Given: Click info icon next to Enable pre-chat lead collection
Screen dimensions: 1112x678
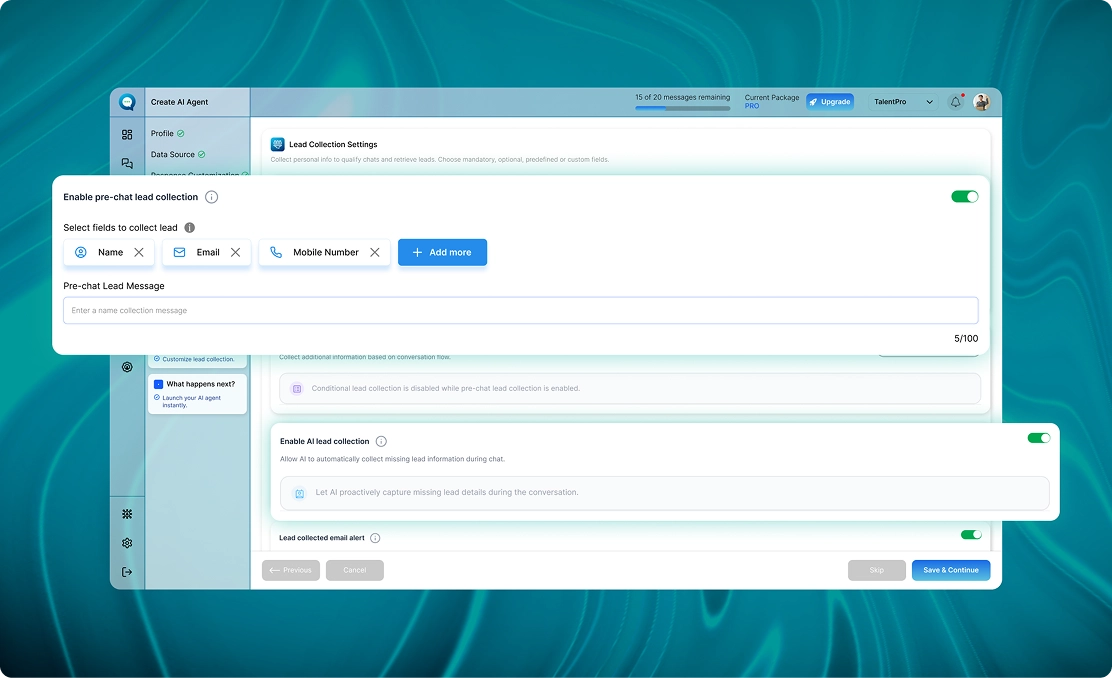Looking at the screenshot, I should tap(211, 197).
